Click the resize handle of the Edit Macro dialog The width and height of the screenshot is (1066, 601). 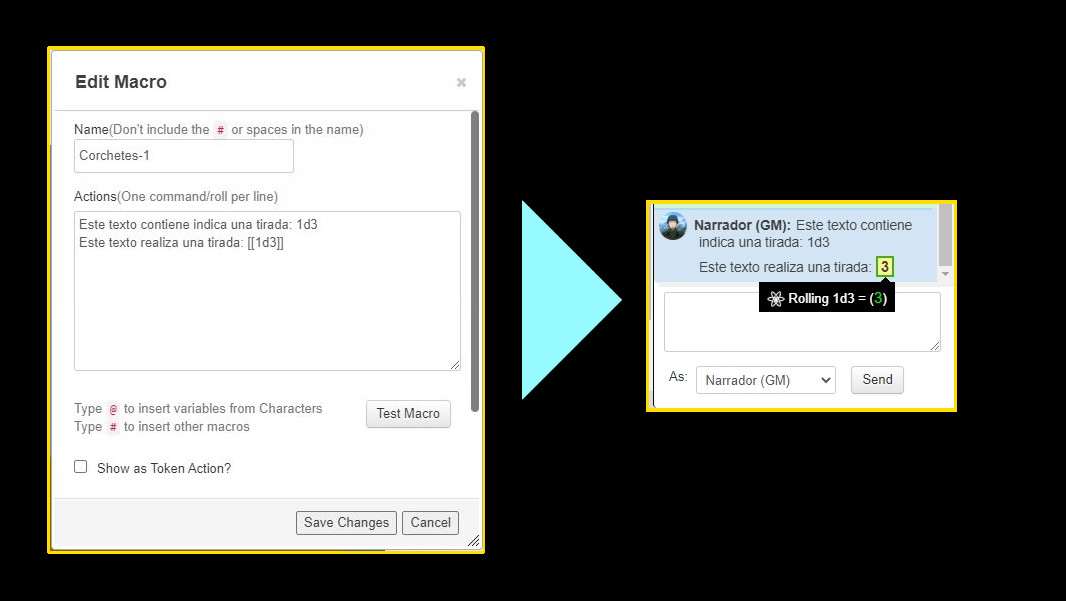tap(474, 541)
